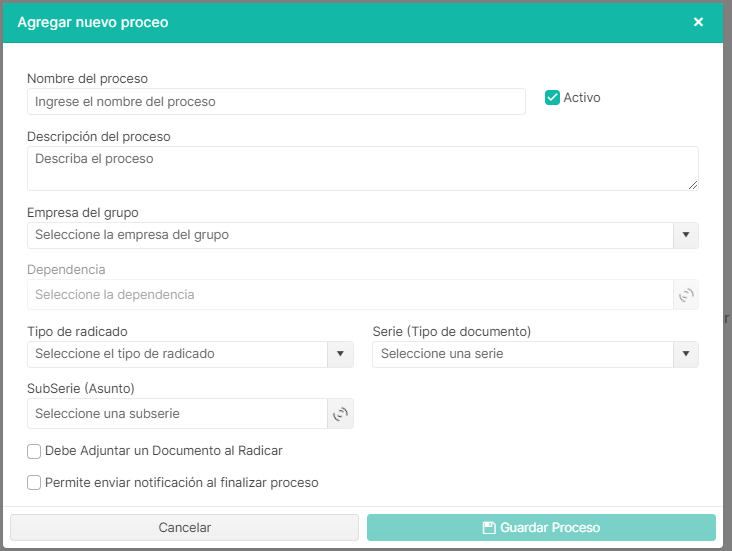
Task: Click the Seleccione una serie field
Action: [x=522, y=354]
